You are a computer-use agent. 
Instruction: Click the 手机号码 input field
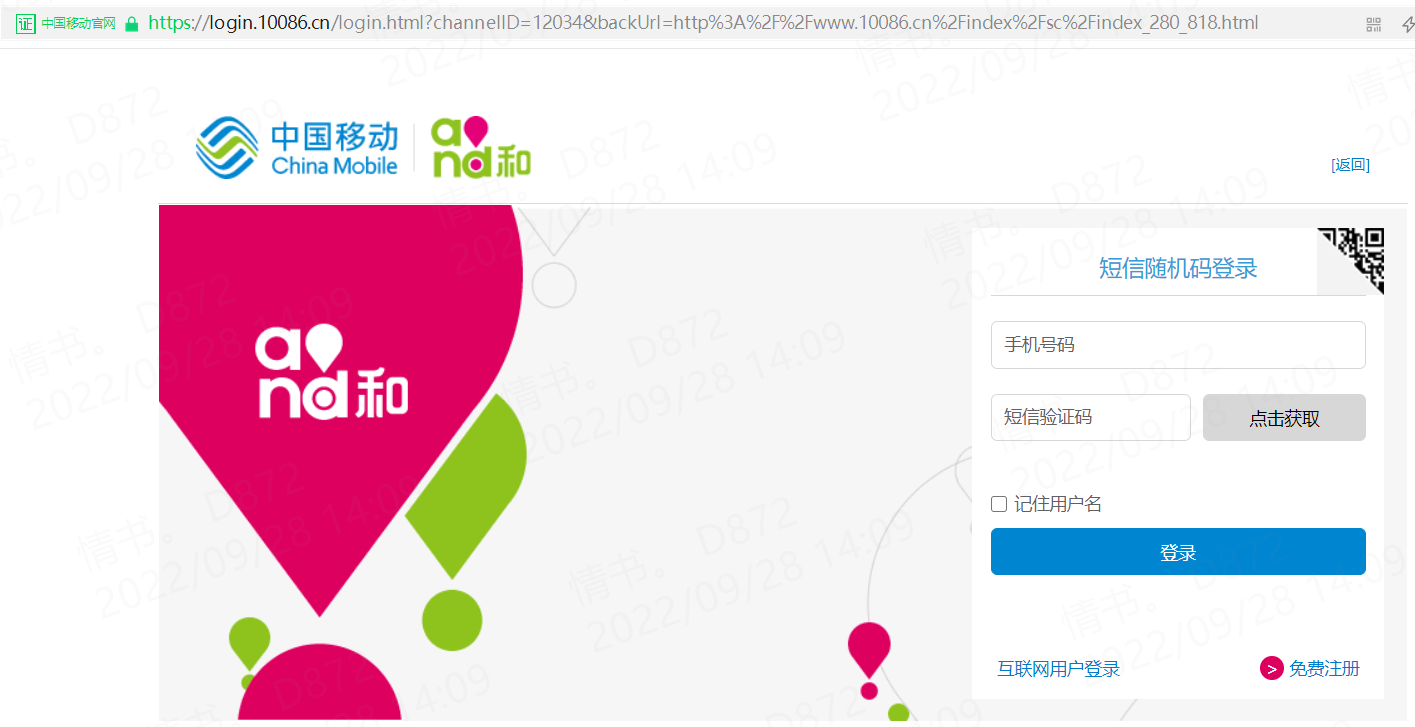1178,345
